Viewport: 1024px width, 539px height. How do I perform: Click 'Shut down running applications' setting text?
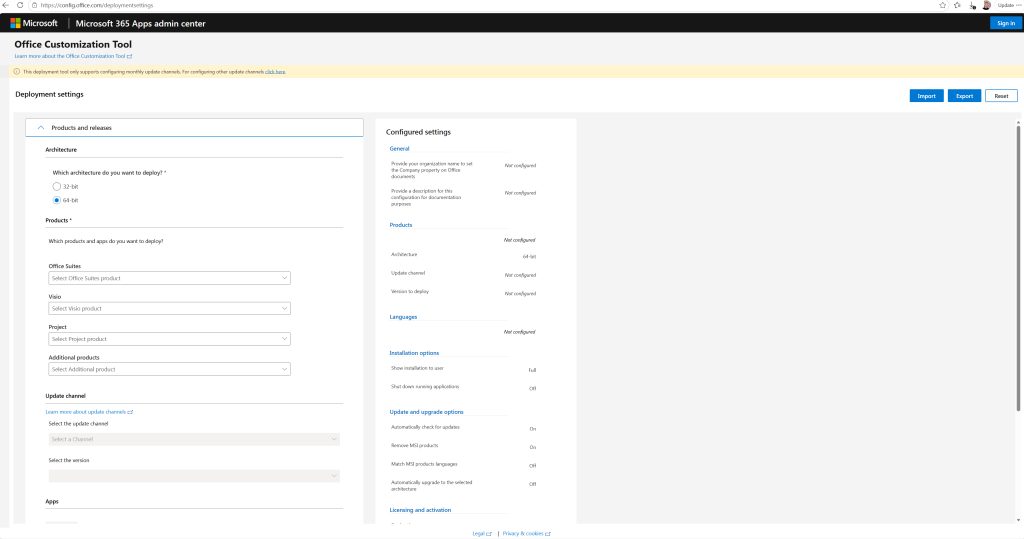tap(424, 387)
